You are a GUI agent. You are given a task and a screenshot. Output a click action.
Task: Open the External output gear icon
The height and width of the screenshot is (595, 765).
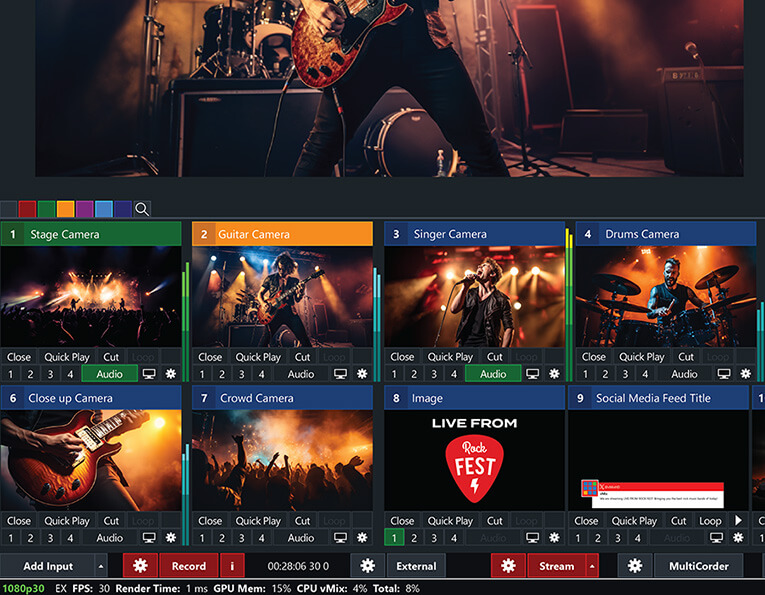(x=367, y=566)
